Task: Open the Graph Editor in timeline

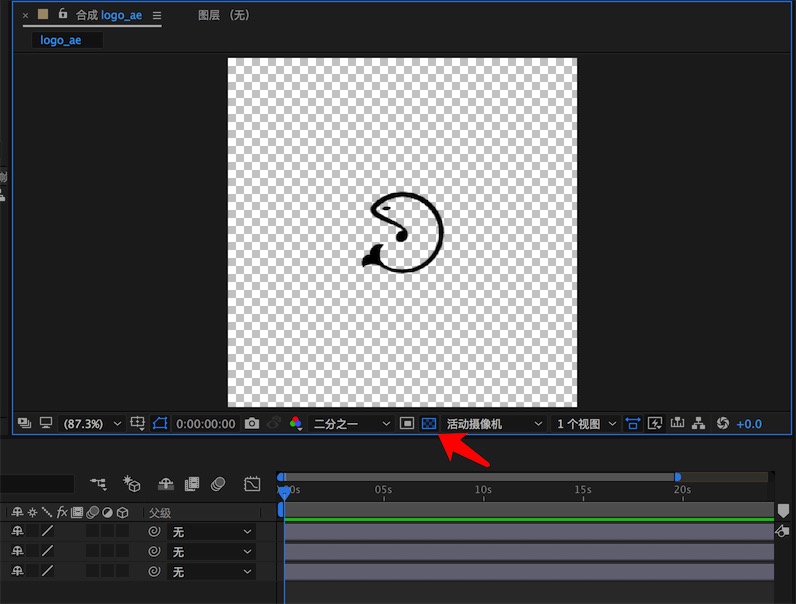Action: click(252, 484)
